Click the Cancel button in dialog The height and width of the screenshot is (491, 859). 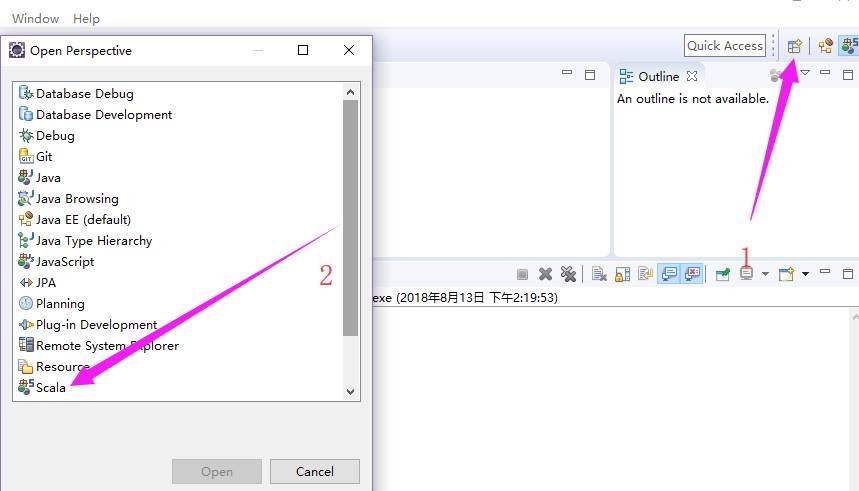click(314, 471)
